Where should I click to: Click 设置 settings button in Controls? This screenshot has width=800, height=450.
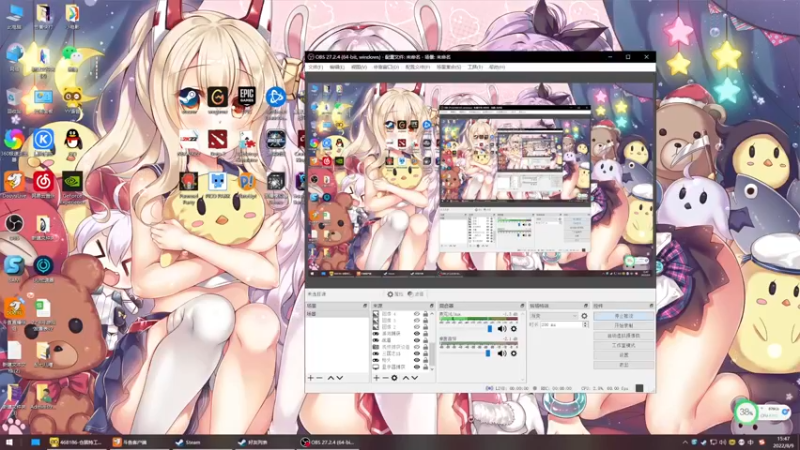pos(623,355)
